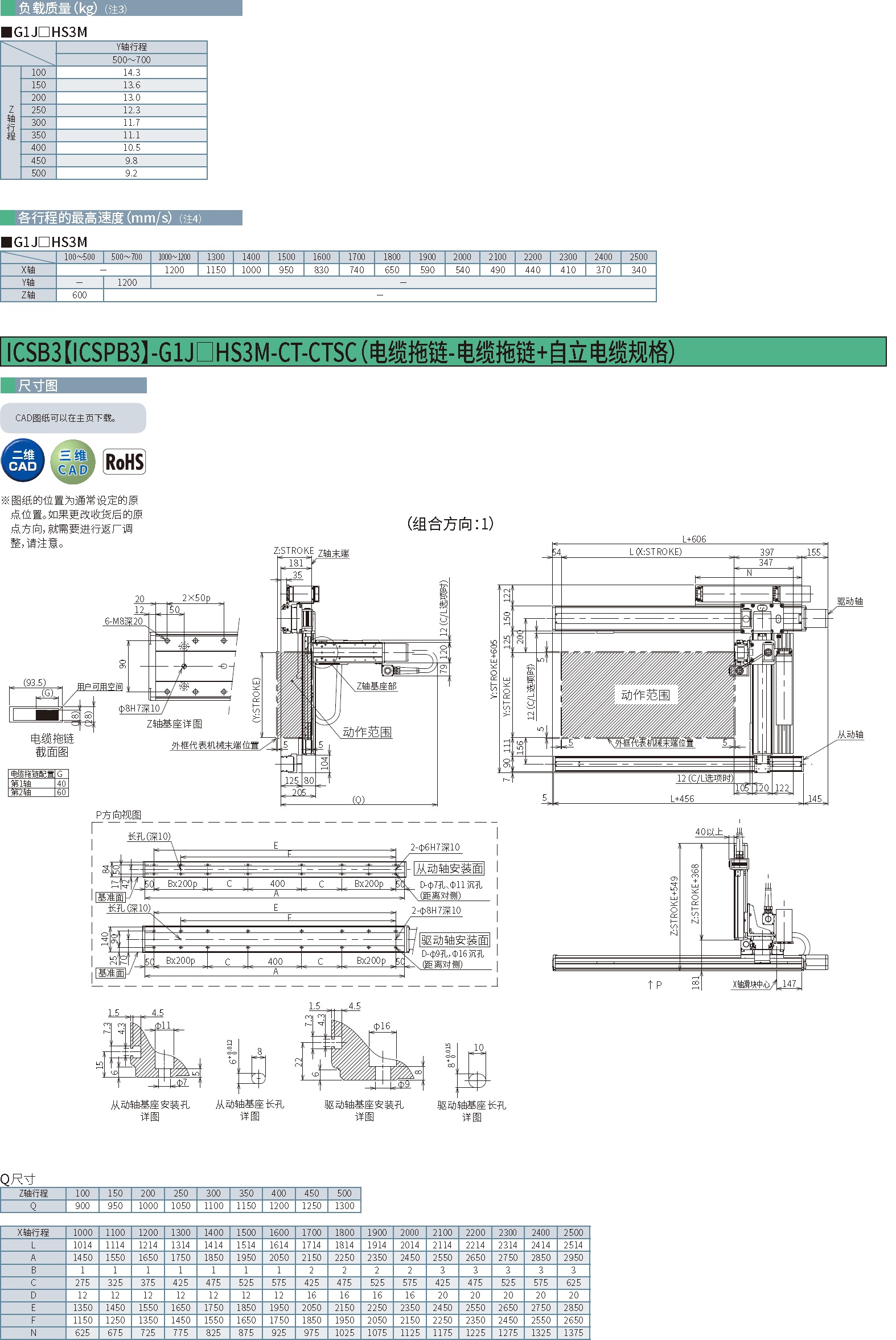Select the 尺寸图 section heading
Viewport: 896px width, 1340px height.
[x=73, y=386]
